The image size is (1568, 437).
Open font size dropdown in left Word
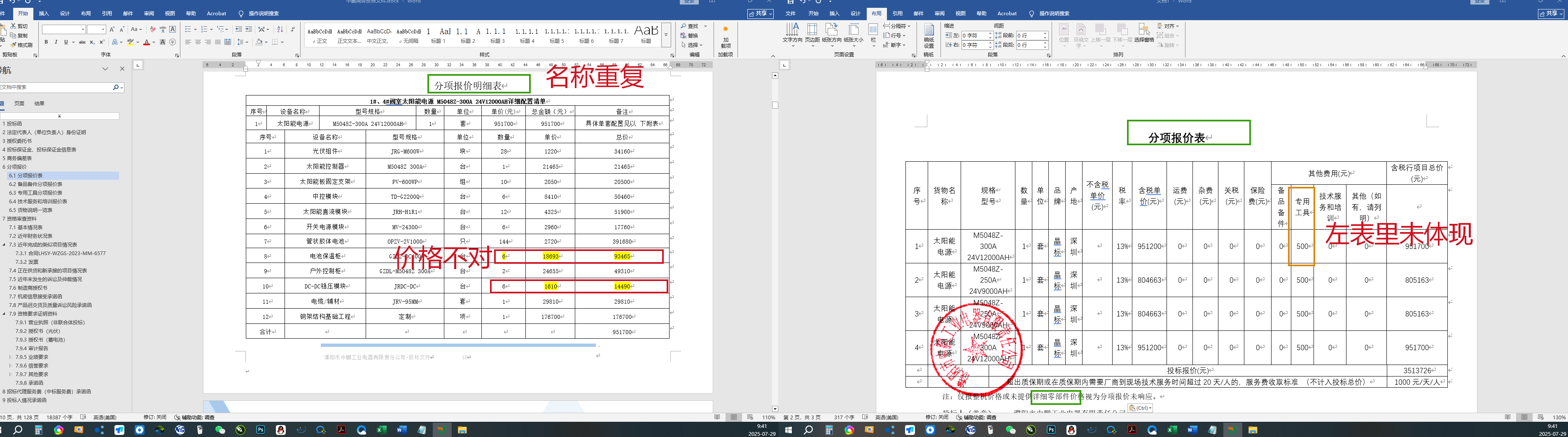[103, 29]
